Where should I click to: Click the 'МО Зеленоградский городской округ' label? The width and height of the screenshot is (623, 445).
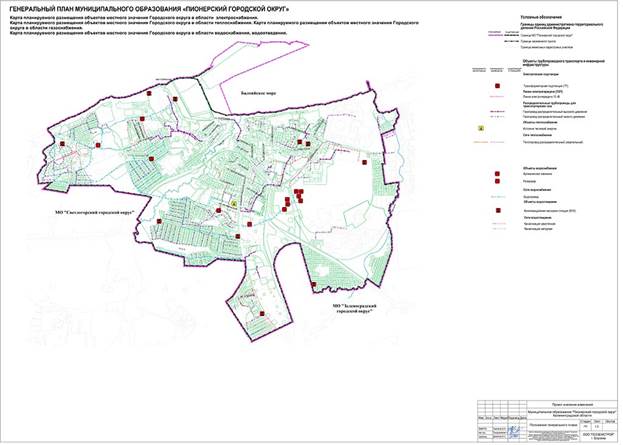point(354,309)
